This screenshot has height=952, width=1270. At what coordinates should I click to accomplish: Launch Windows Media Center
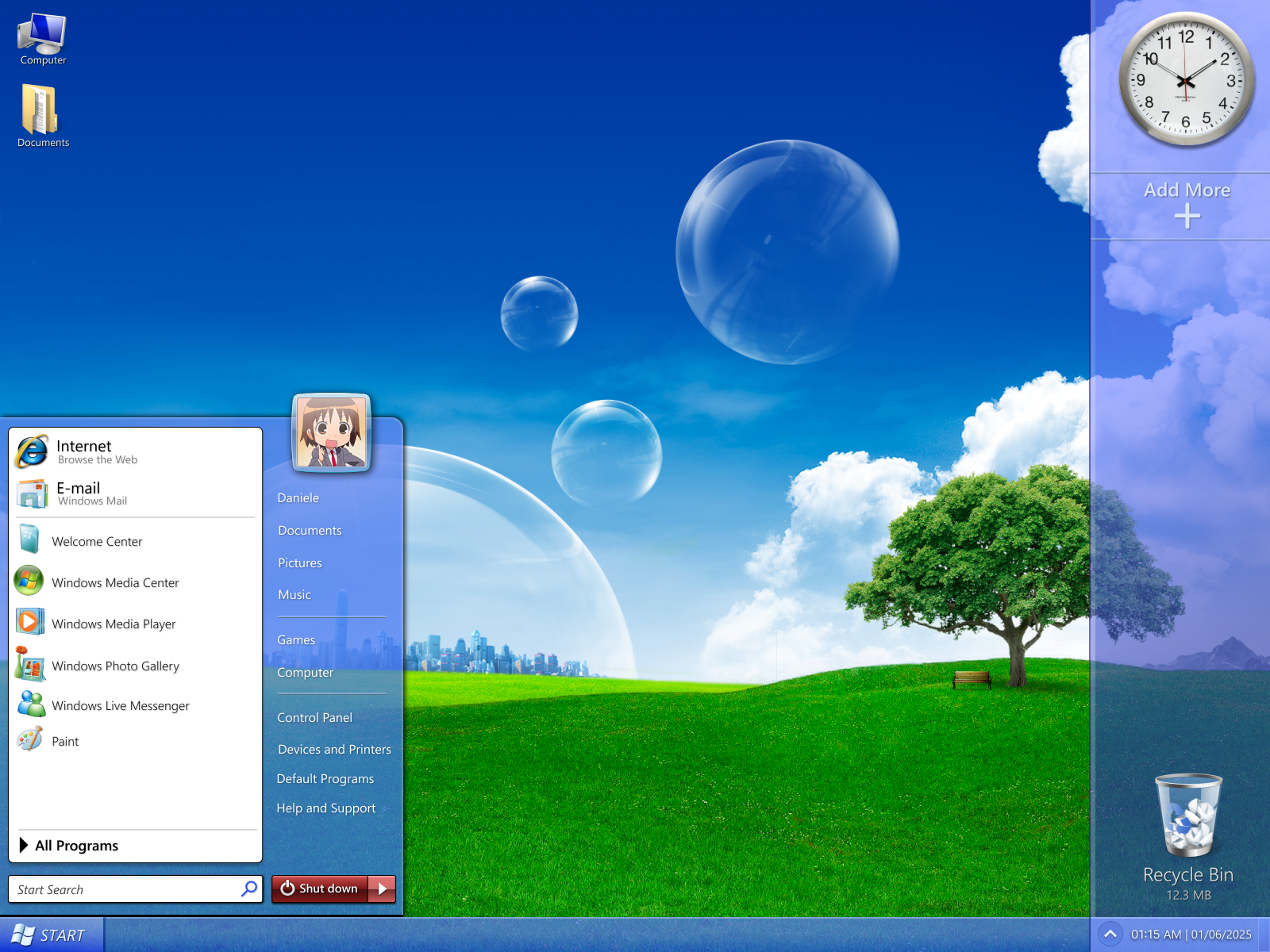(x=114, y=582)
